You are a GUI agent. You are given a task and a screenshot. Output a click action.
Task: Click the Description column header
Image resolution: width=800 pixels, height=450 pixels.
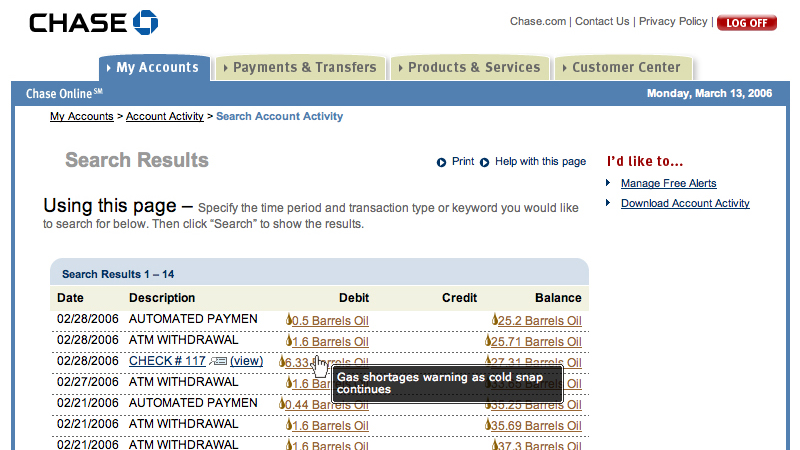162,298
